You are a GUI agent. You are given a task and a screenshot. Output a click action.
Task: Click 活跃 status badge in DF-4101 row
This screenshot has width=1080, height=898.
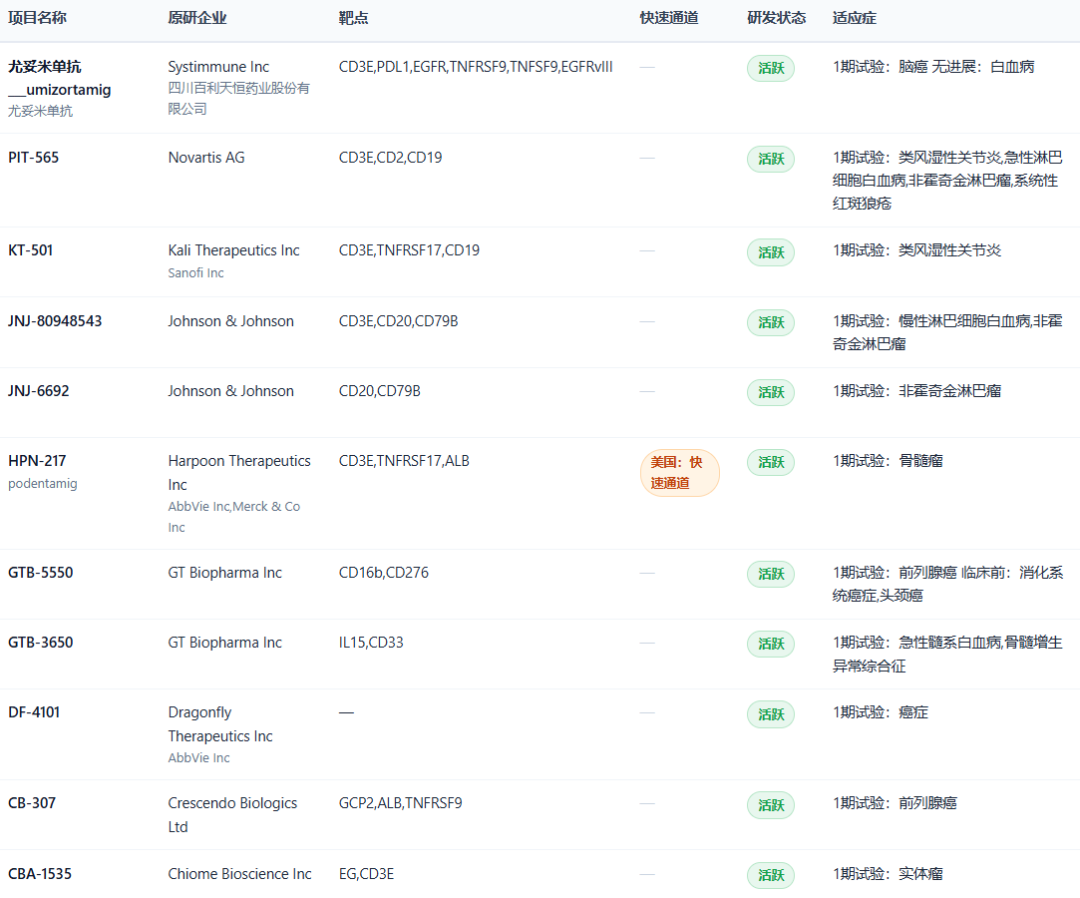click(771, 715)
